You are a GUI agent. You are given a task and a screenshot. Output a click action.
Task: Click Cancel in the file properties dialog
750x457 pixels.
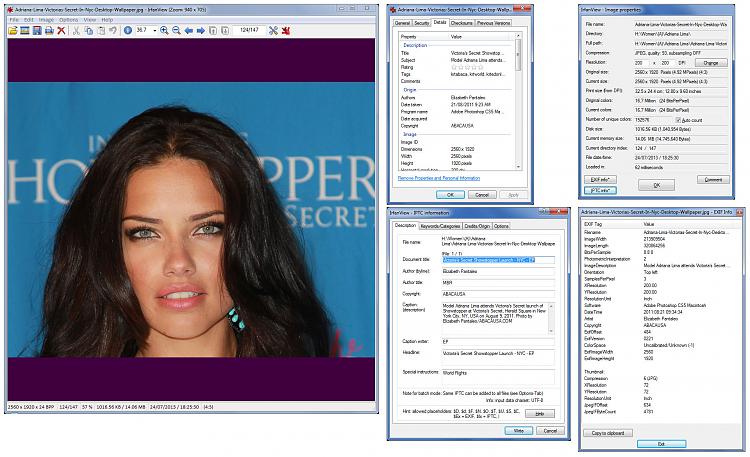click(482, 195)
